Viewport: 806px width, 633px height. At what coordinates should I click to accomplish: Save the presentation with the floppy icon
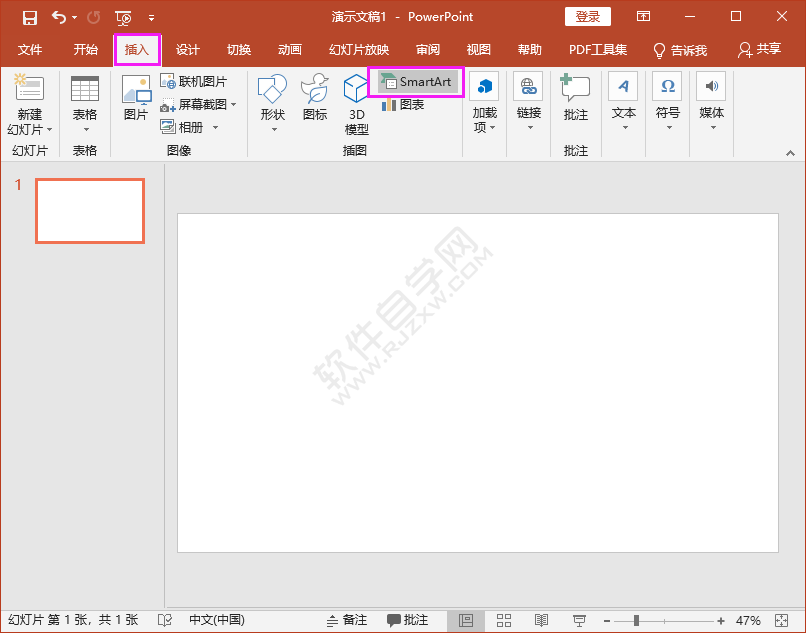pyautogui.click(x=30, y=17)
